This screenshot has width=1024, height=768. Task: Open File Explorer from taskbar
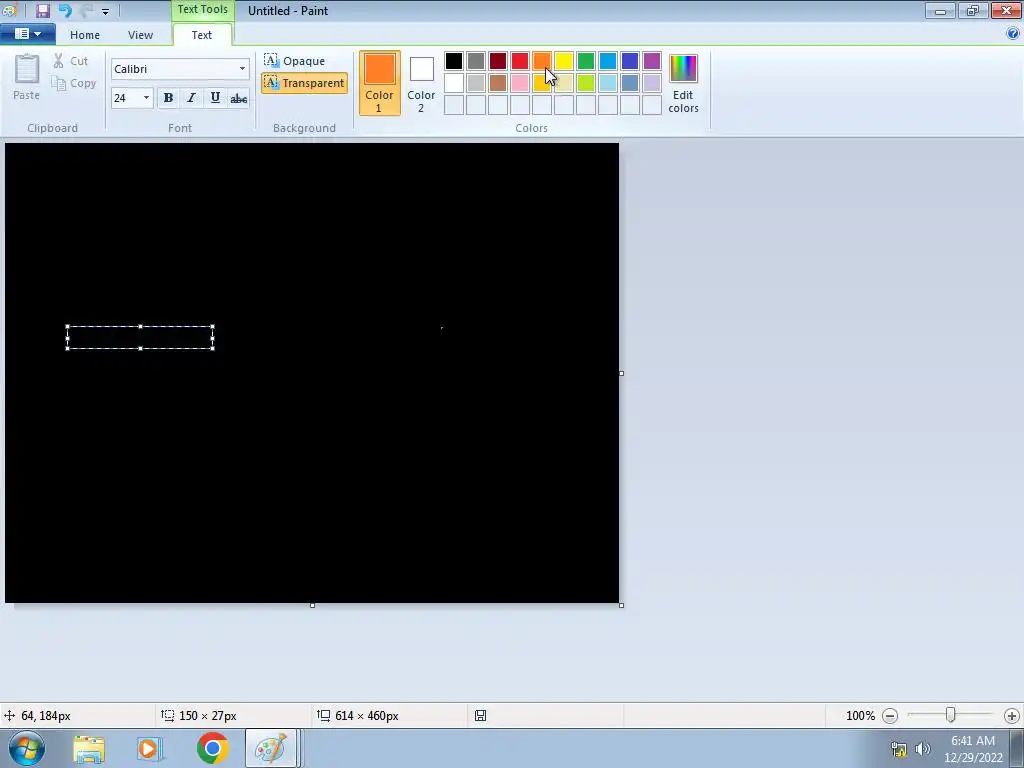coord(89,748)
